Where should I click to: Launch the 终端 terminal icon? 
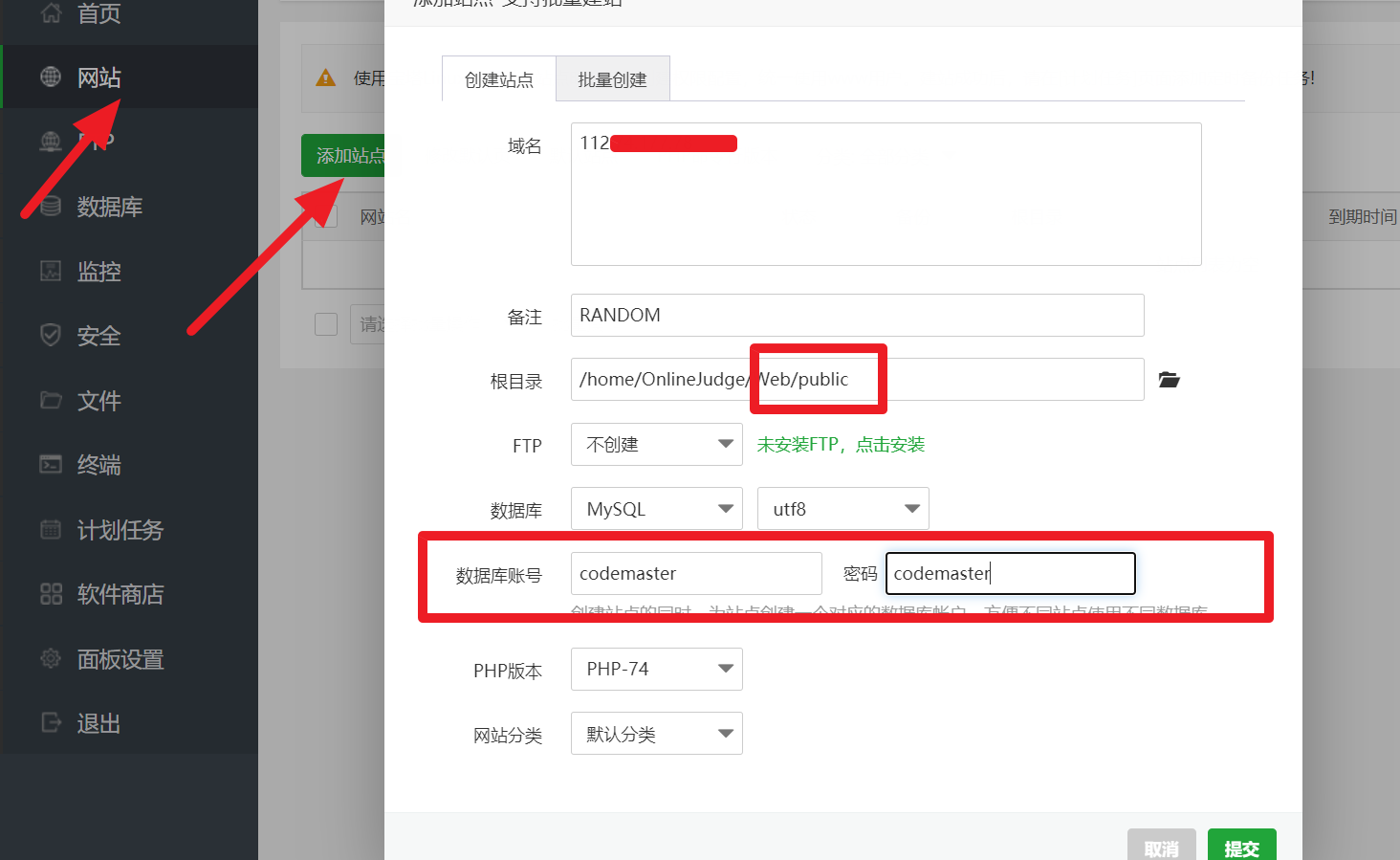51,465
